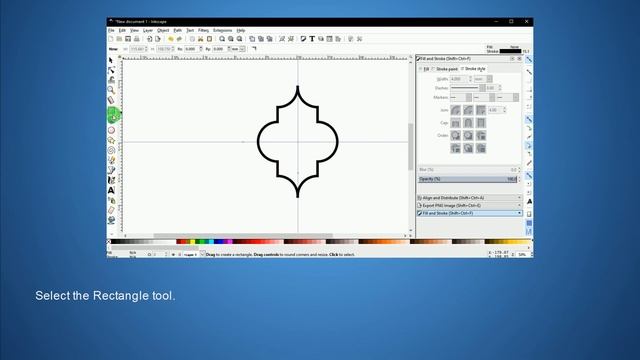Select the Calligraphy tool
The image size is (640, 360).
tap(111, 180)
